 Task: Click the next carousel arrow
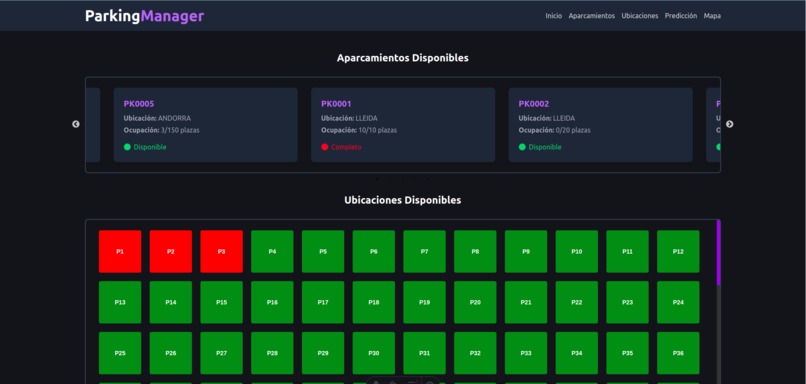[729, 124]
